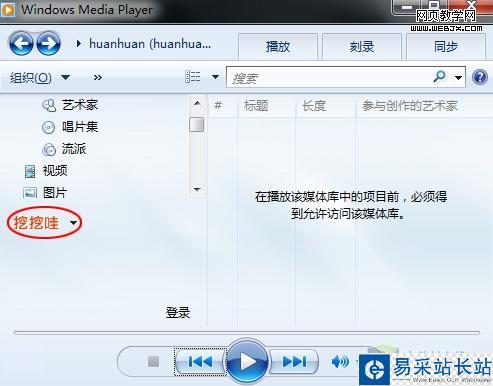The image size is (493, 386).
Task: Sort by the 参与创作的艺术家 column header
Action: click(410, 106)
